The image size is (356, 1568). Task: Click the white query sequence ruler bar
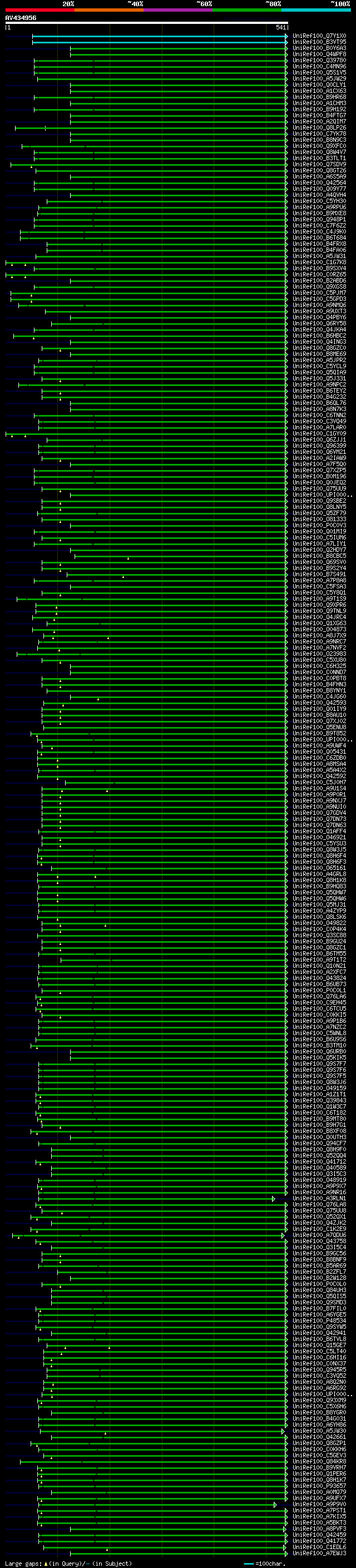pos(147,22)
